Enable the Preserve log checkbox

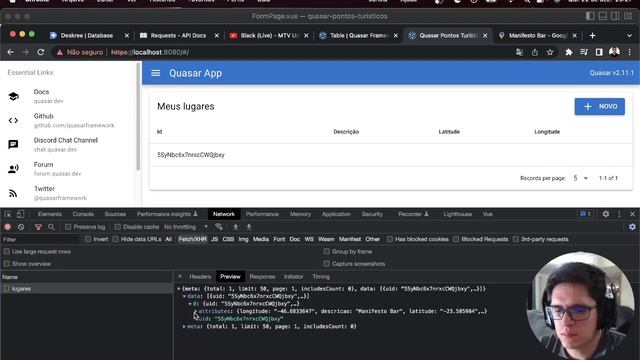point(68,227)
